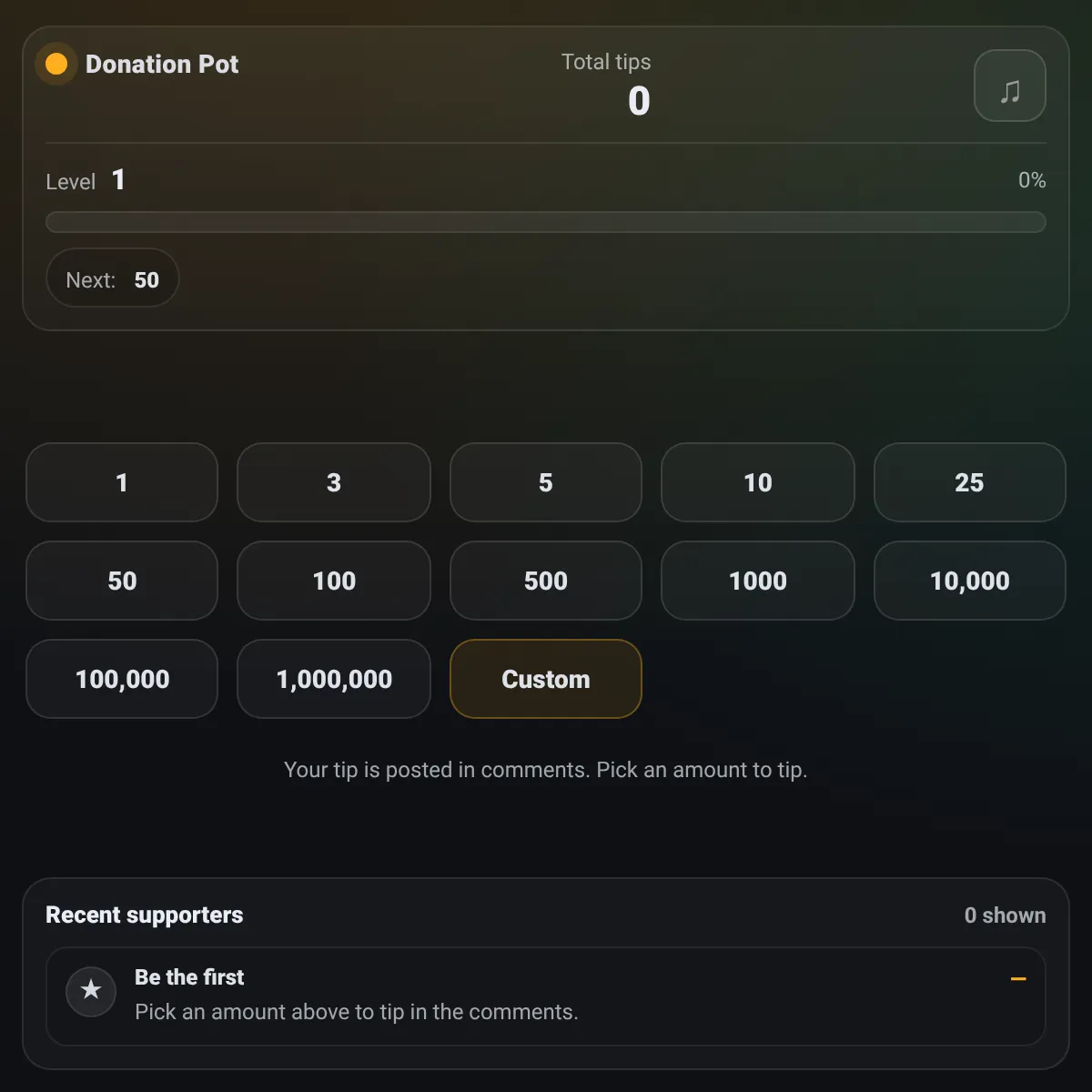This screenshot has height=1092, width=1092.
Task: Select the 100,000 tip preset
Action: click(122, 679)
